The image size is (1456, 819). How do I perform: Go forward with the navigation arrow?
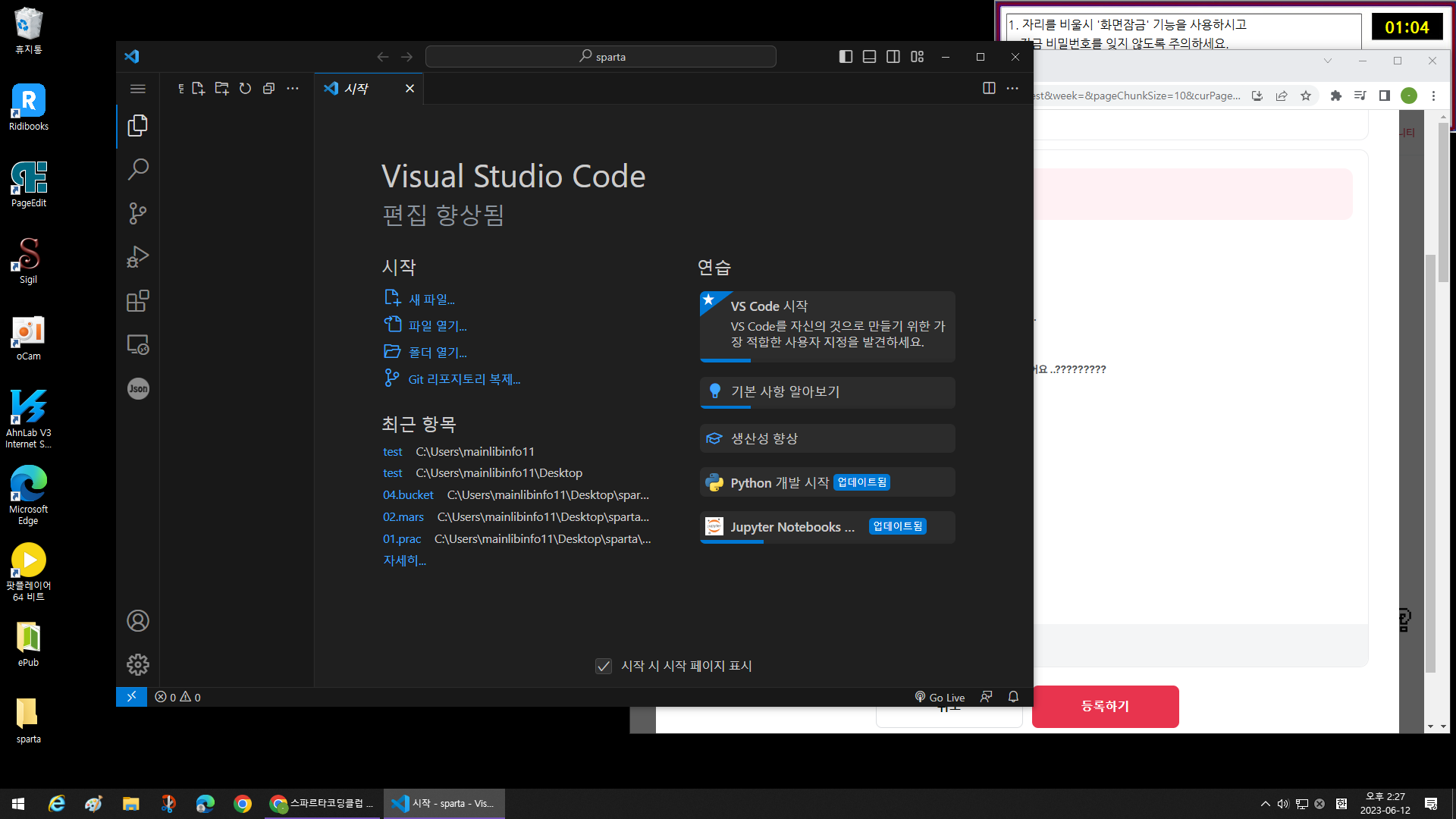pyautogui.click(x=407, y=57)
